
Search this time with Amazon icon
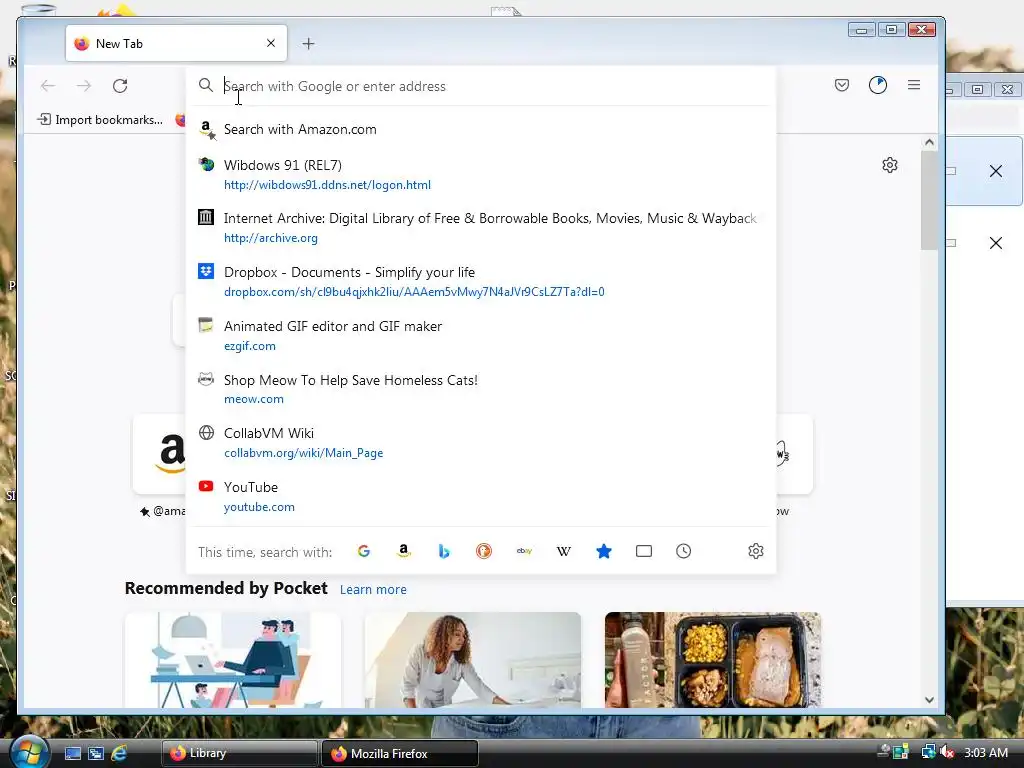click(x=404, y=551)
